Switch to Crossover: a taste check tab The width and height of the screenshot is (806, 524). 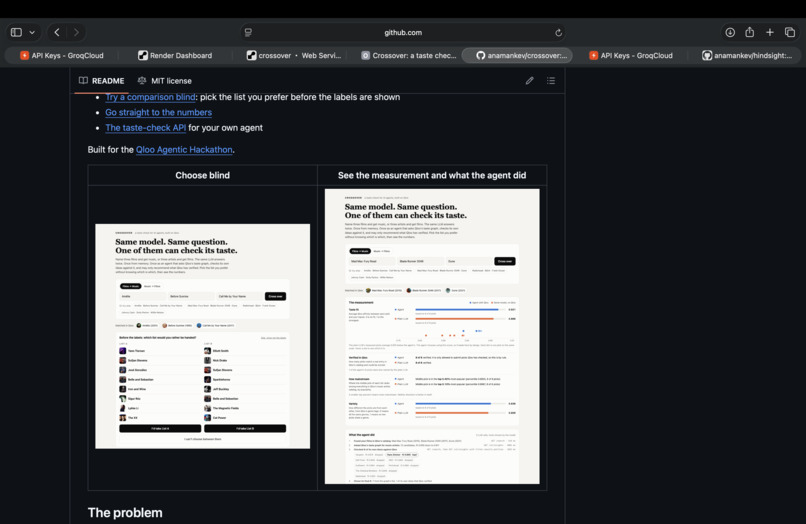click(409, 56)
